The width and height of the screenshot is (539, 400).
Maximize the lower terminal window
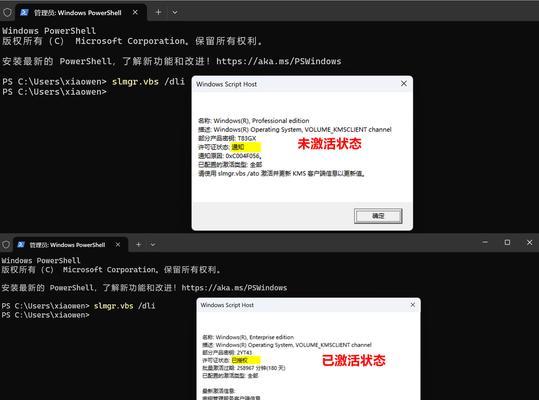(x=507, y=243)
